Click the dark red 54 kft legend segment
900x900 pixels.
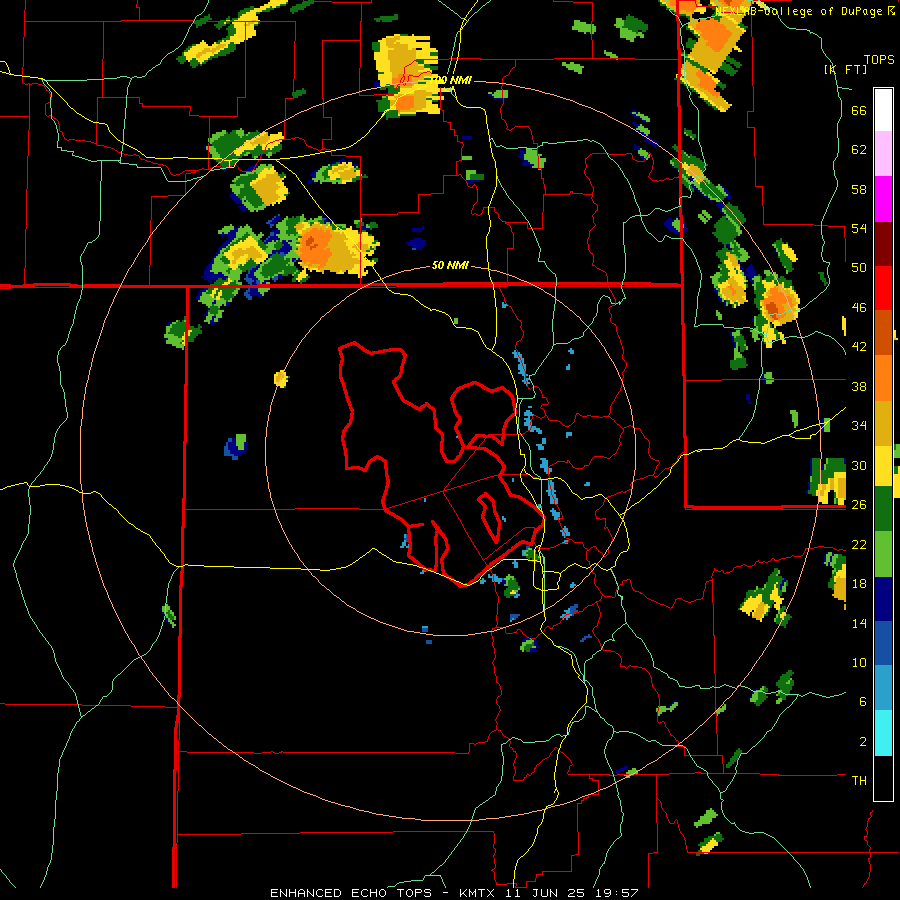tap(883, 244)
